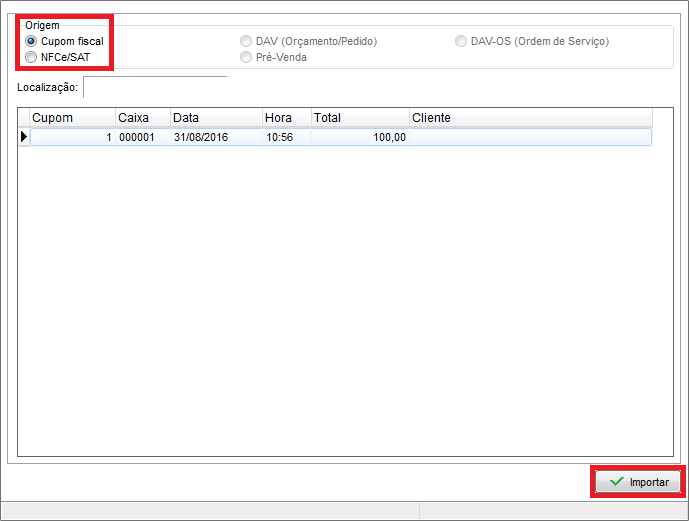Screen dimensions: 689x521
Task: Click the Total column header
Action: click(359, 118)
